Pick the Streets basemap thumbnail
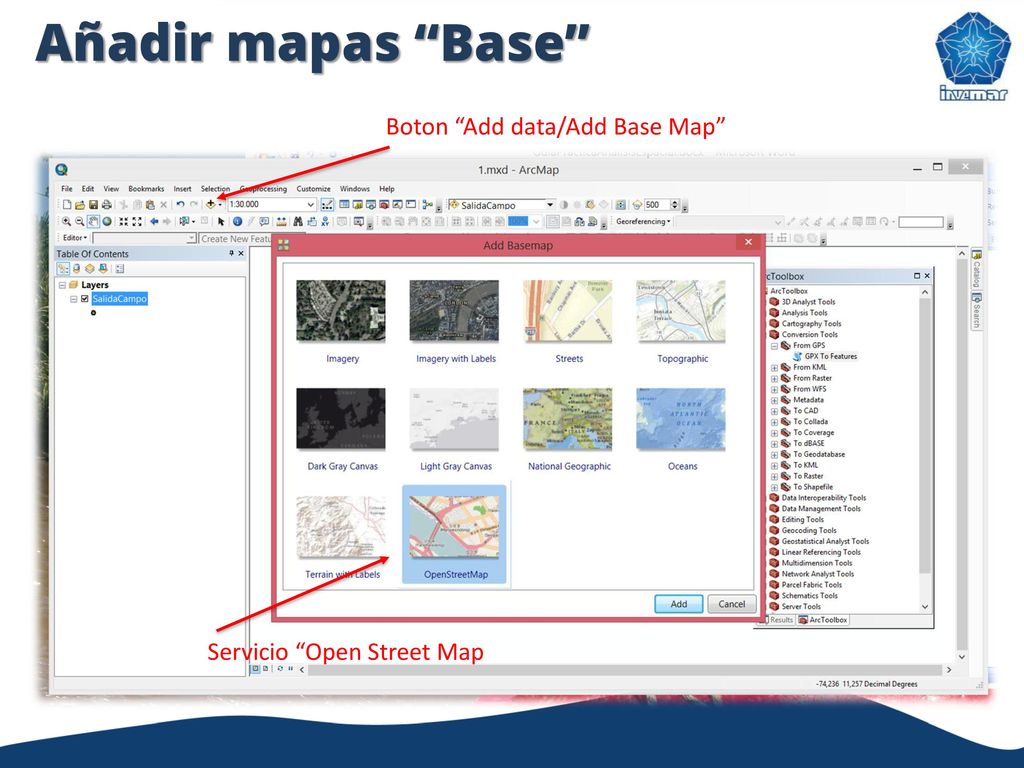 point(568,311)
